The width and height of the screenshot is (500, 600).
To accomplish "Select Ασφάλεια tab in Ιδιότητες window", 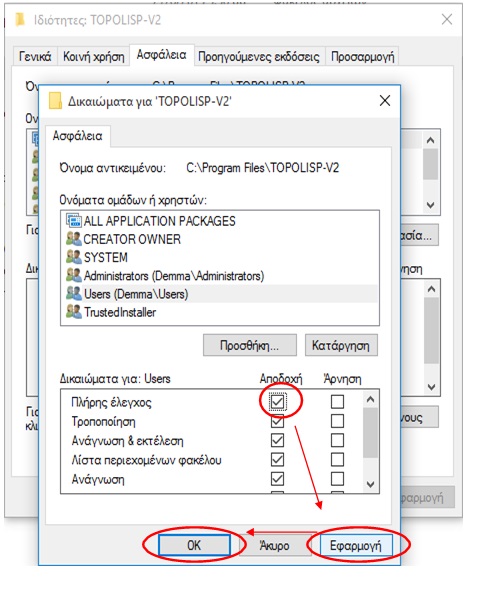I will point(162,55).
